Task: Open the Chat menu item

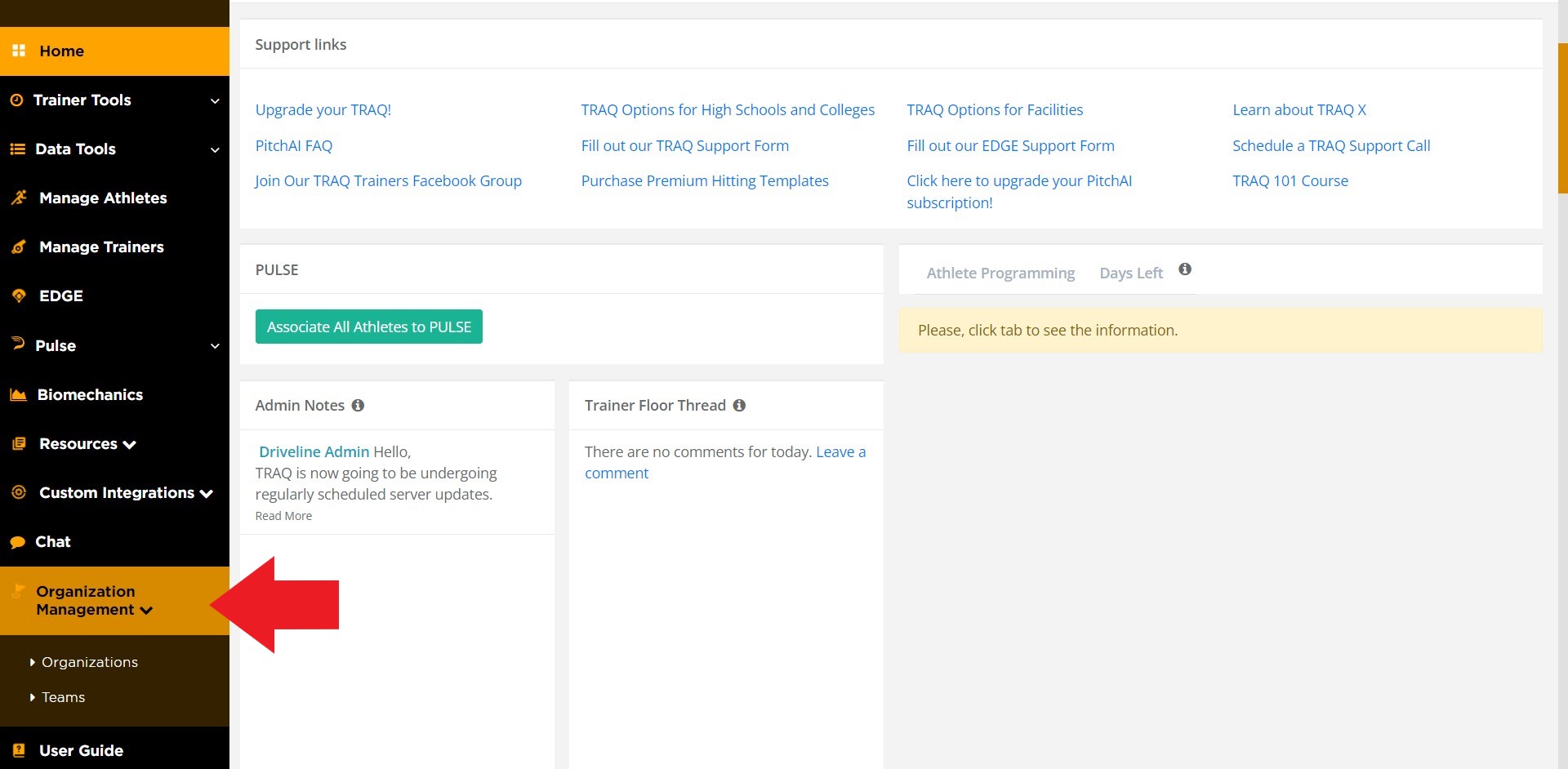Action: [114, 542]
